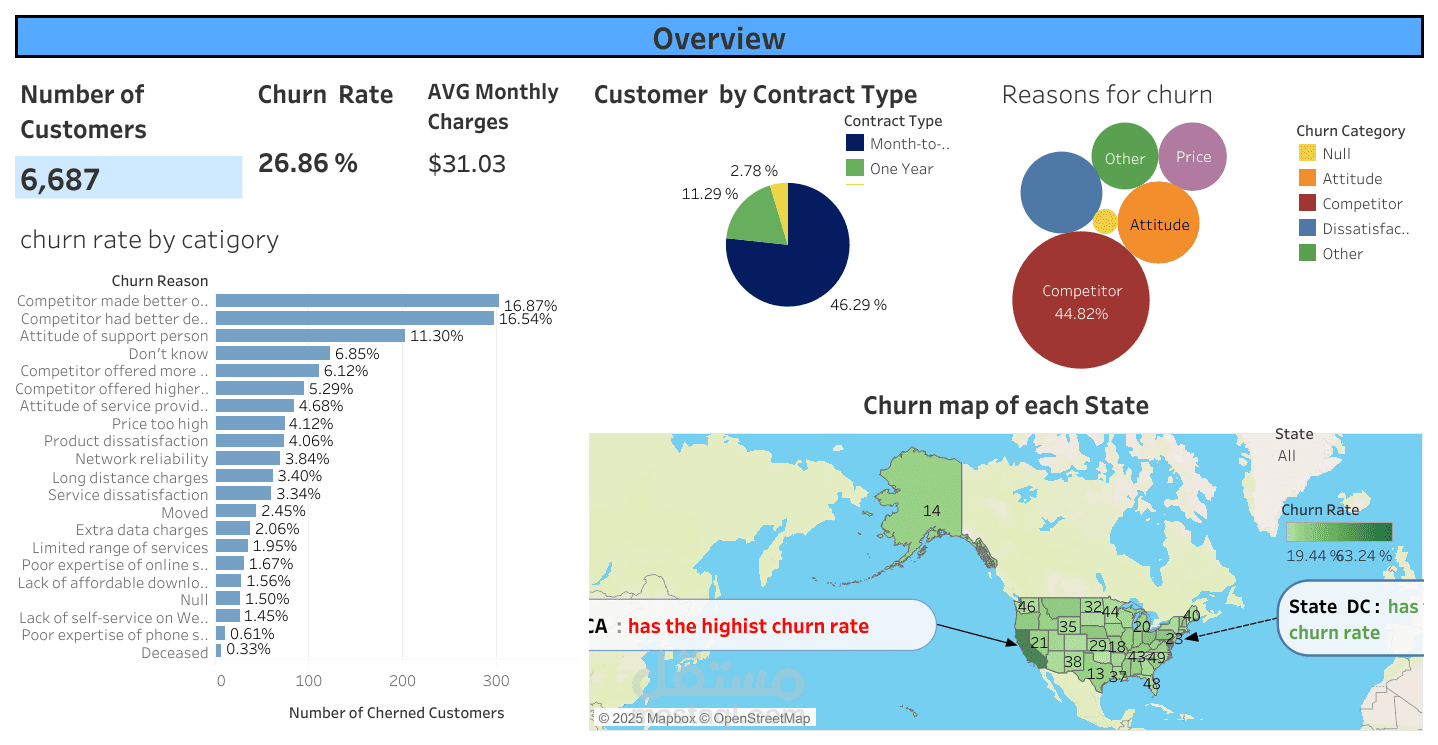Select the Attitude of support person bar
The width and height of the screenshot is (1438, 745).
310,336
